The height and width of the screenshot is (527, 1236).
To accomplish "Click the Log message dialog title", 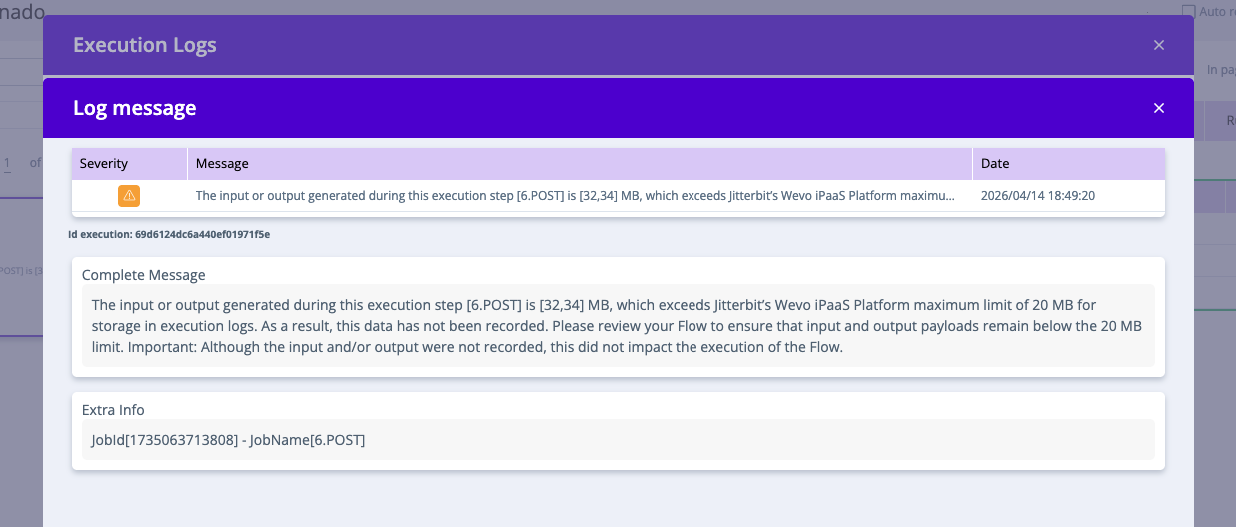I will tap(134, 108).
